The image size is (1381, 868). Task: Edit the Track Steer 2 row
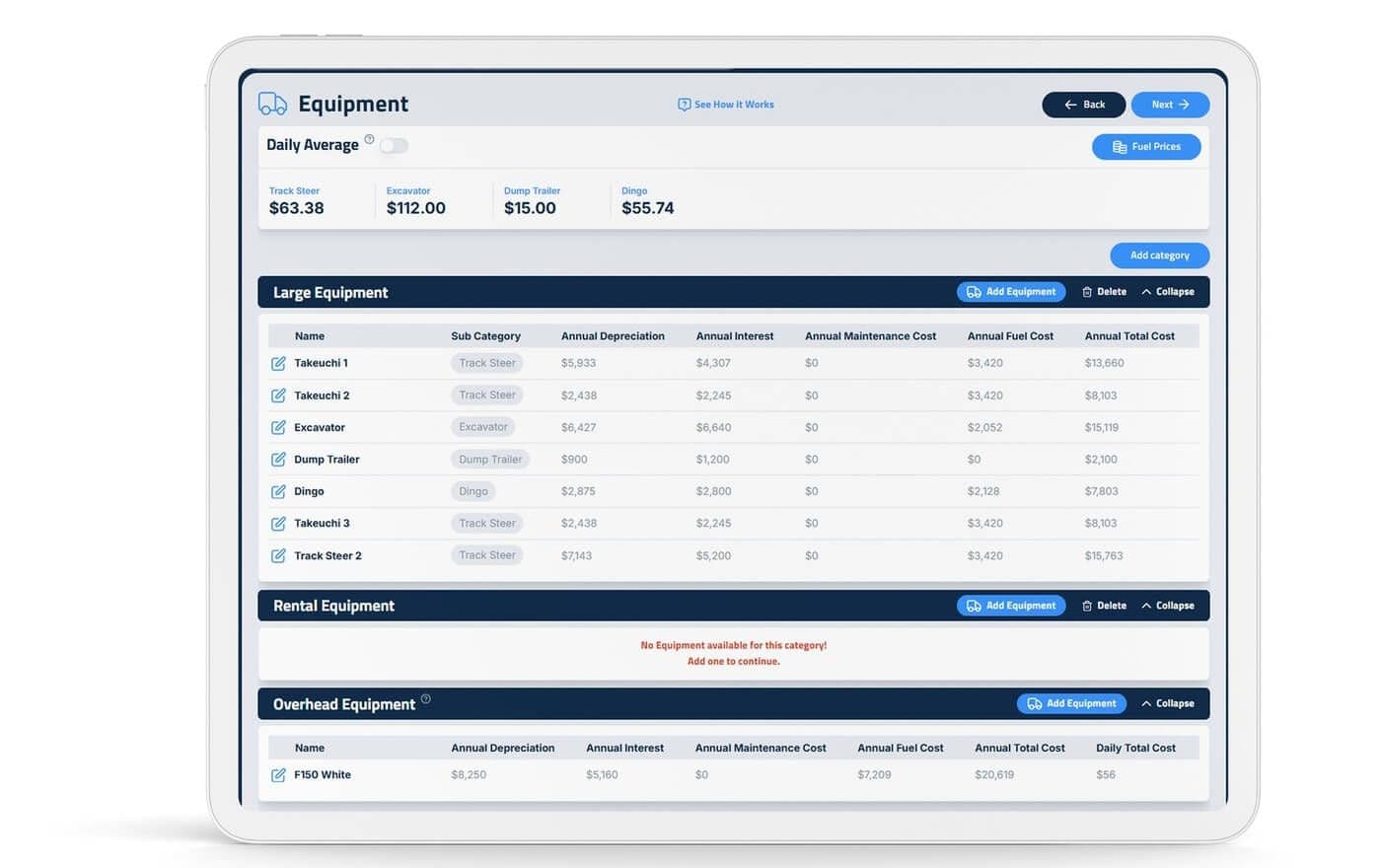(x=278, y=555)
